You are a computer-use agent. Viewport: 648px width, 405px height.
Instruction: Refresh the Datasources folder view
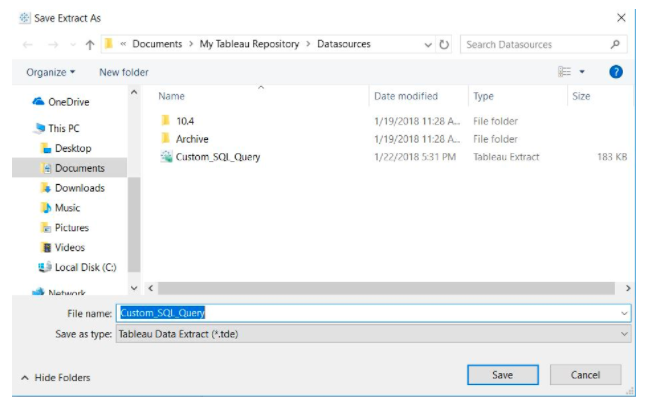point(444,44)
